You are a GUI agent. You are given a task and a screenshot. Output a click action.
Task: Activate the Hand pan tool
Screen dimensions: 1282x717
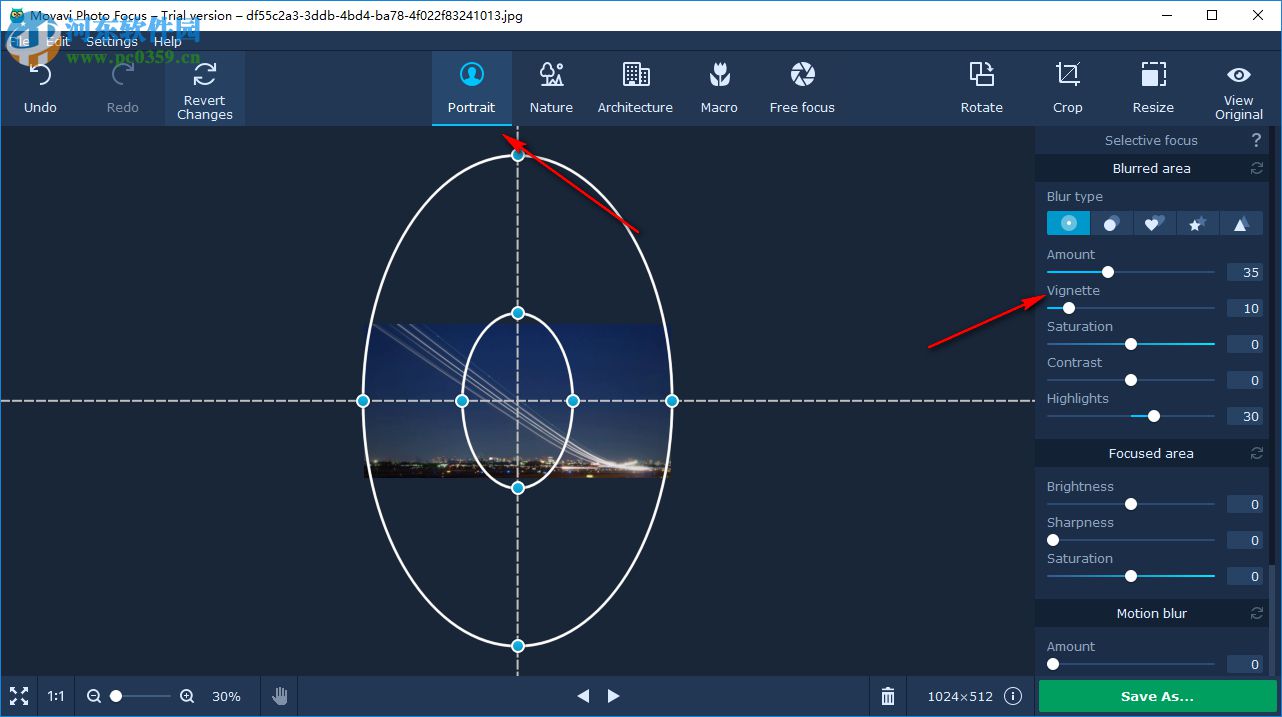point(280,696)
